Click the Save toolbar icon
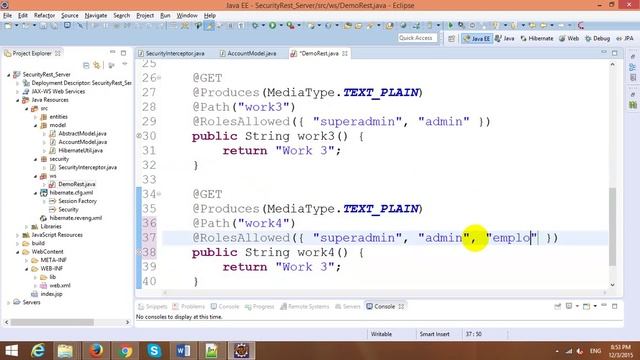This screenshot has height=360, width=640. [43, 26]
